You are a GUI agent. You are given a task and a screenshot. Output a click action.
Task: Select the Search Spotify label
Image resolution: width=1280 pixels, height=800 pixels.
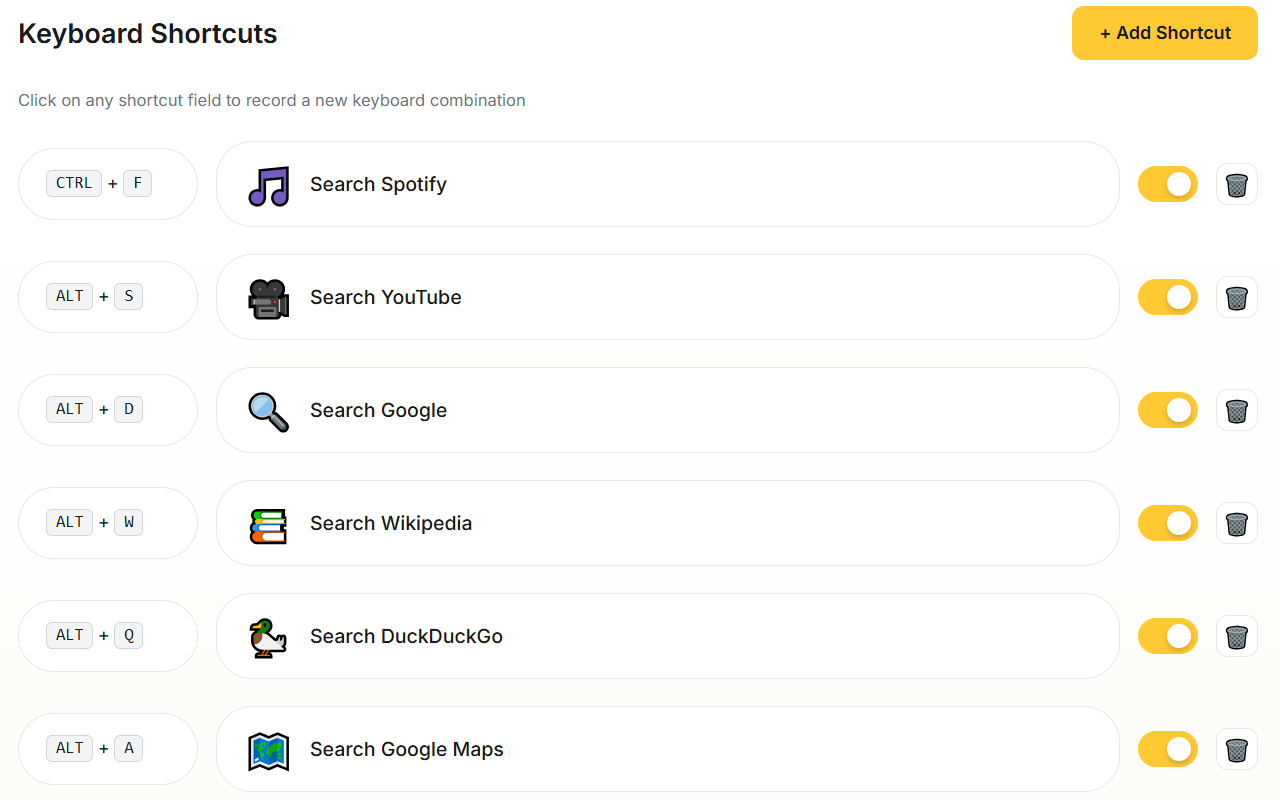coord(378,184)
